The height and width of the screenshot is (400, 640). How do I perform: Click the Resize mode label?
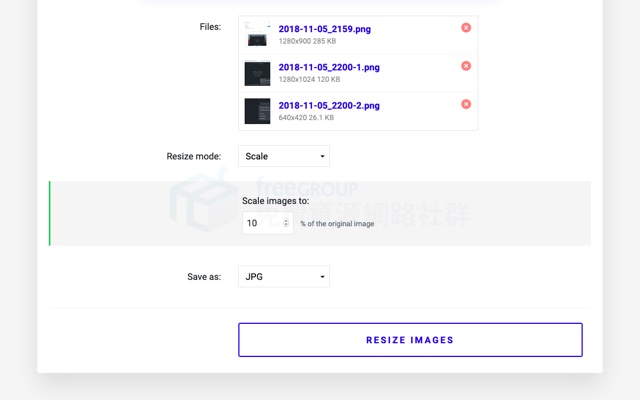(193, 156)
